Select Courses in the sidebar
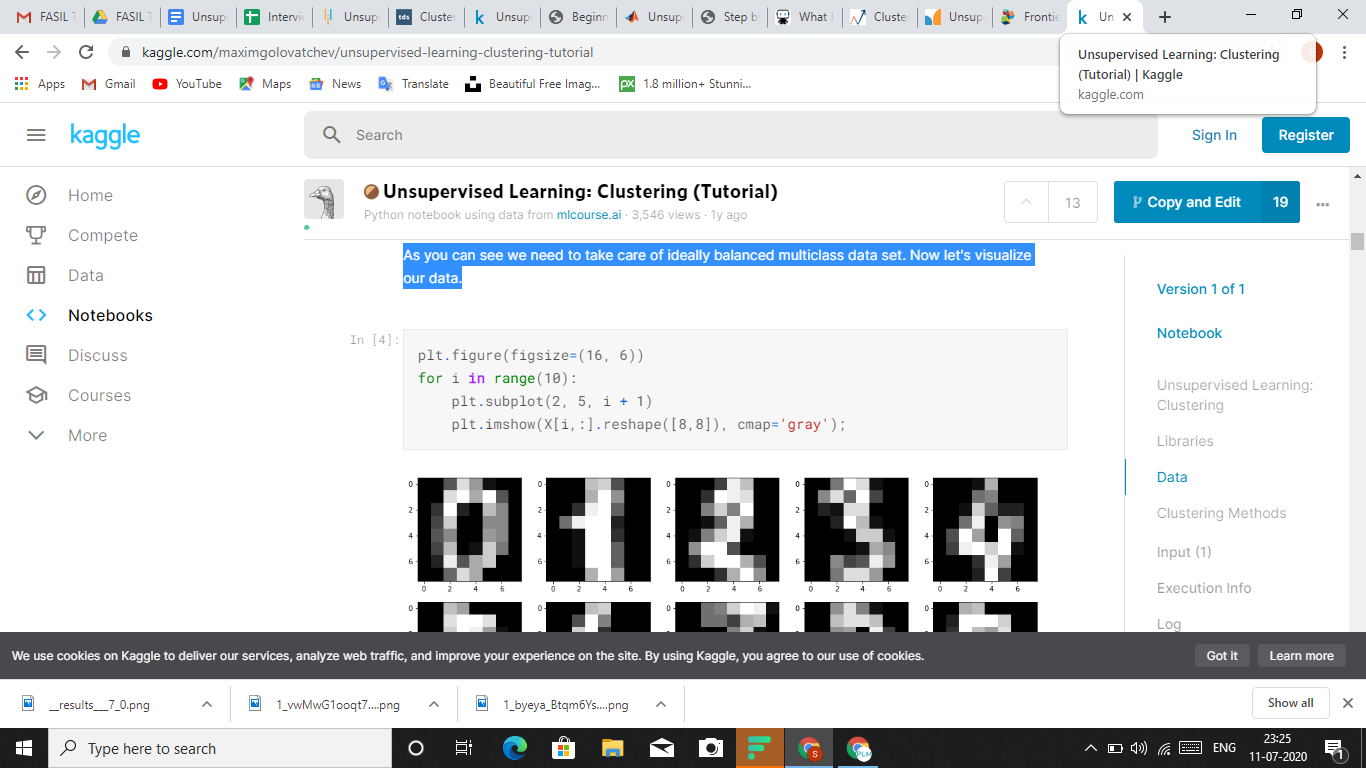 pos(99,395)
